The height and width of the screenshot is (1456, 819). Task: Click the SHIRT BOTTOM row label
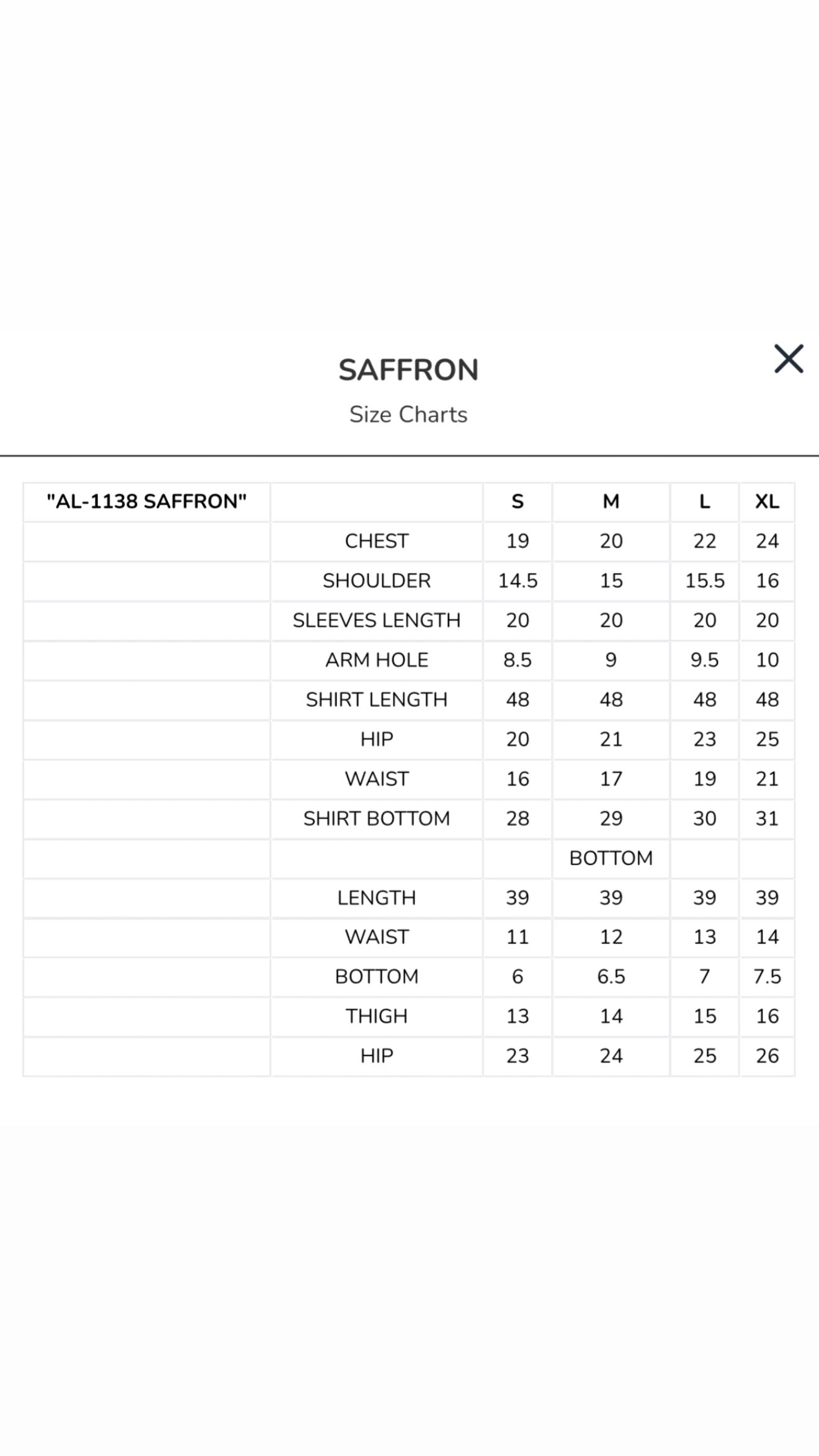click(x=377, y=818)
